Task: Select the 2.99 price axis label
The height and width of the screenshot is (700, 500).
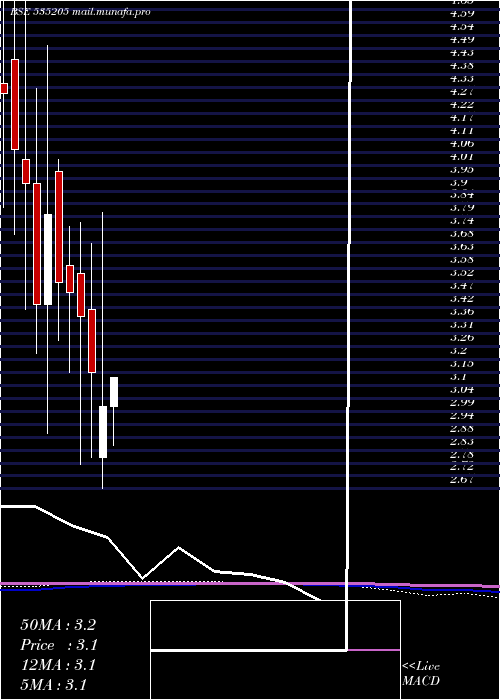Action: point(462,402)
